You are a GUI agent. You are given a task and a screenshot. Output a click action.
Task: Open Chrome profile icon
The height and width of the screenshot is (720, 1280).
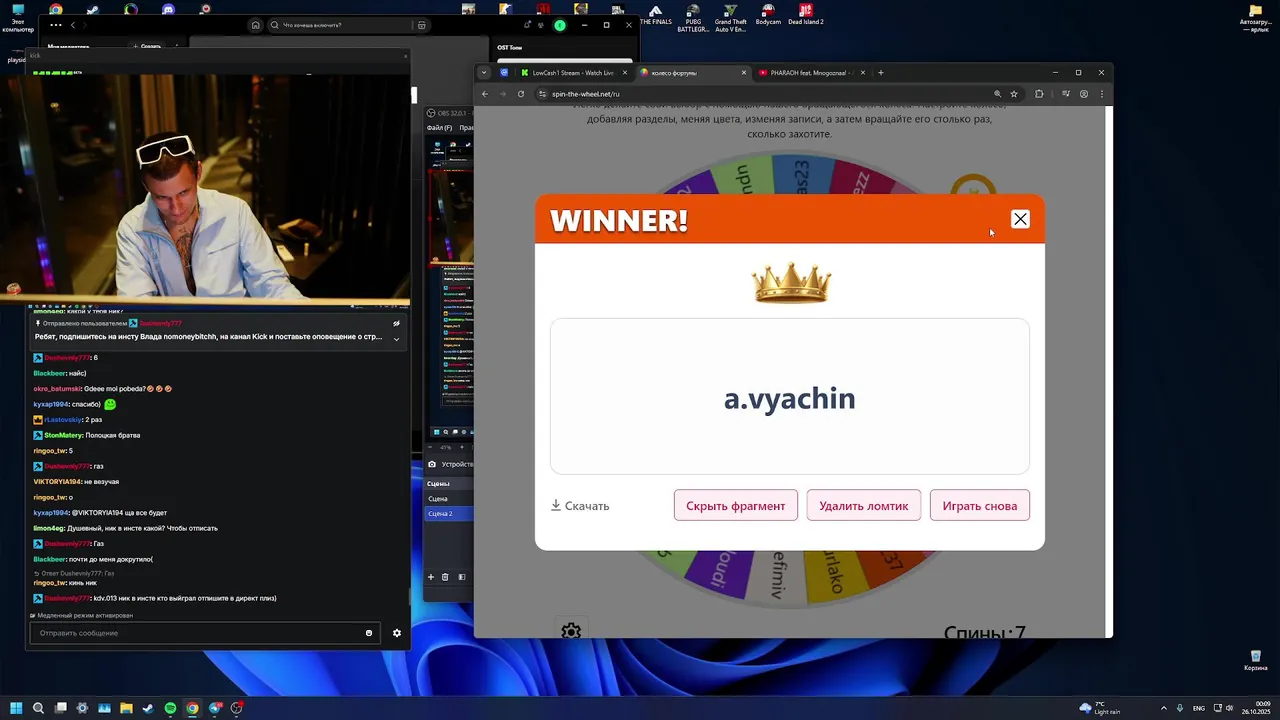1084,94
